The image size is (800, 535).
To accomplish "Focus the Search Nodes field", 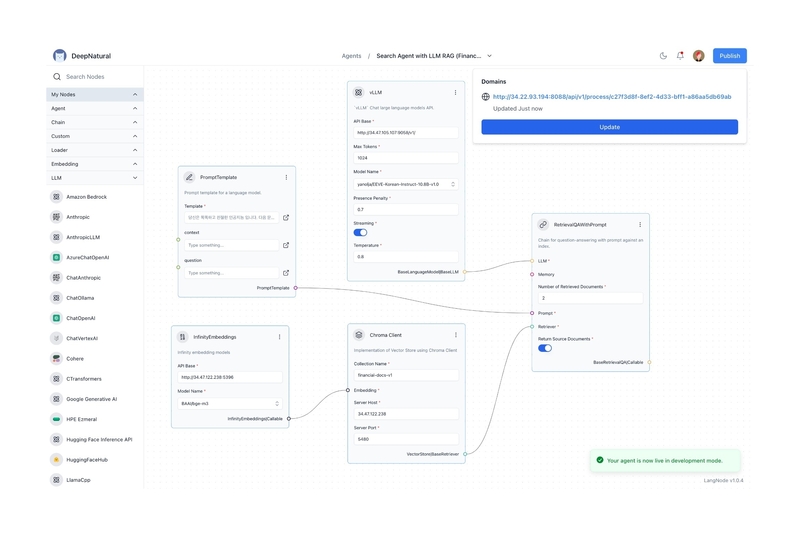I will pos(94,77).
